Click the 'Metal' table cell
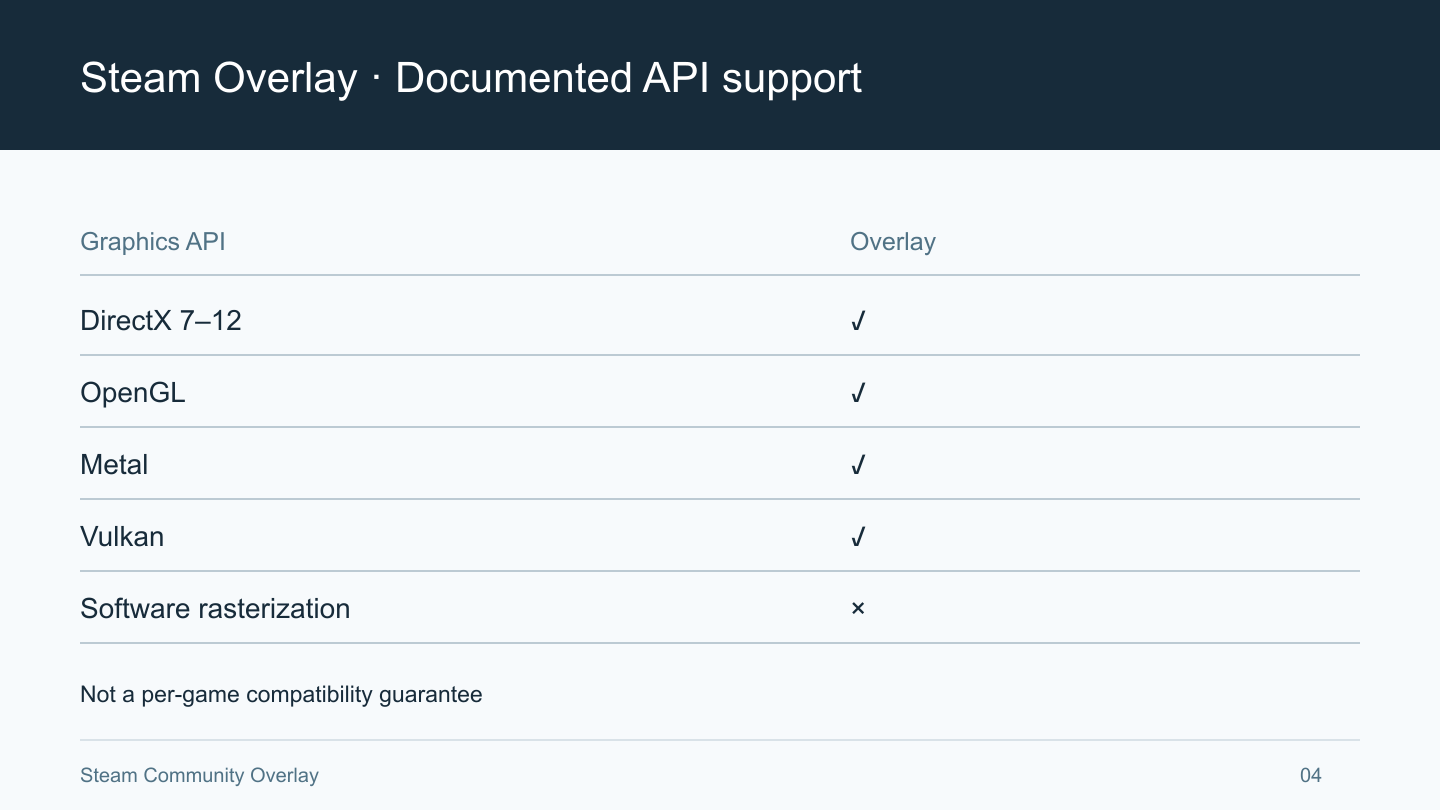This screenshot has height=810, width=1440. click(114, 465)
